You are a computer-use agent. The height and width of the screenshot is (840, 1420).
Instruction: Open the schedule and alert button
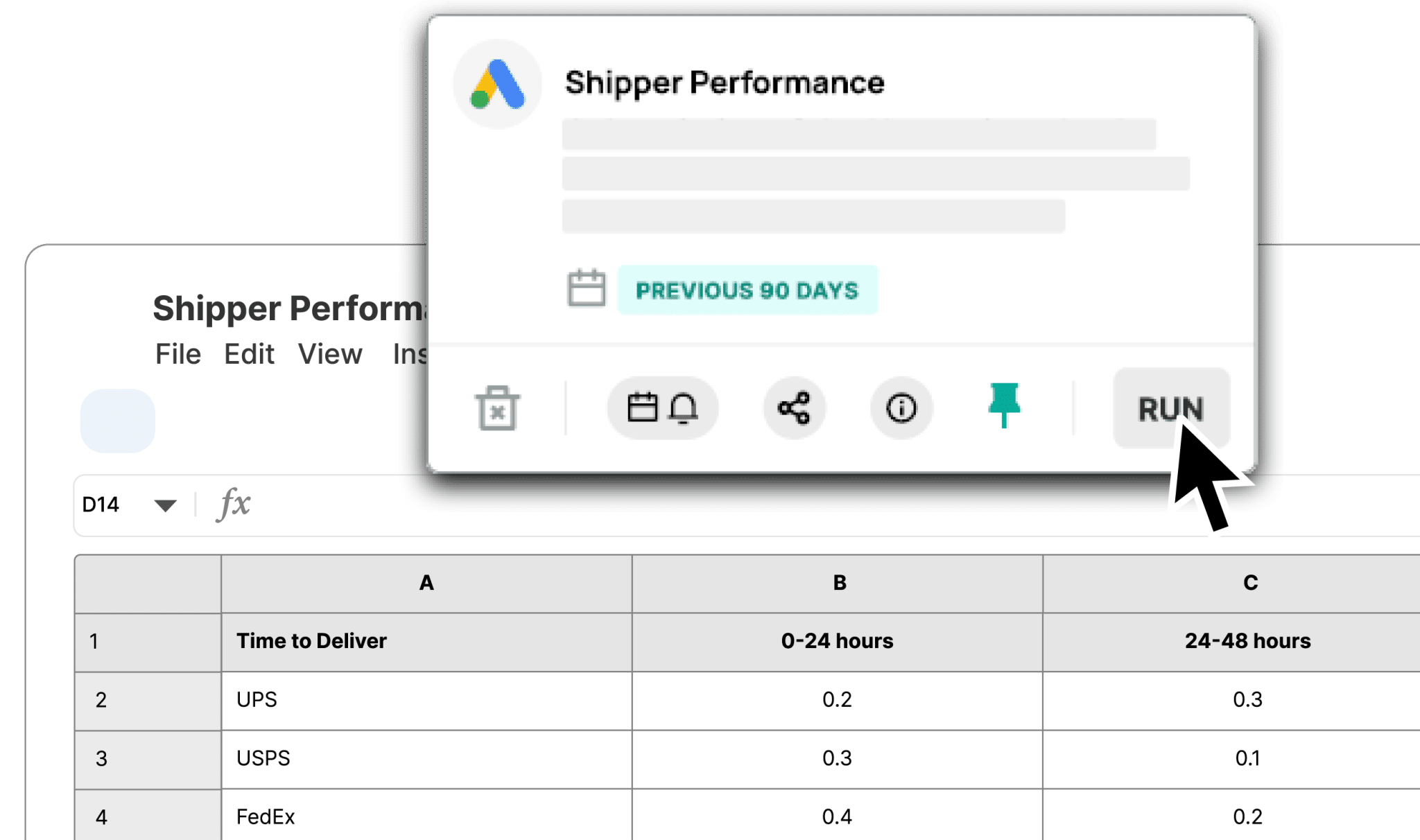(662, 408)
